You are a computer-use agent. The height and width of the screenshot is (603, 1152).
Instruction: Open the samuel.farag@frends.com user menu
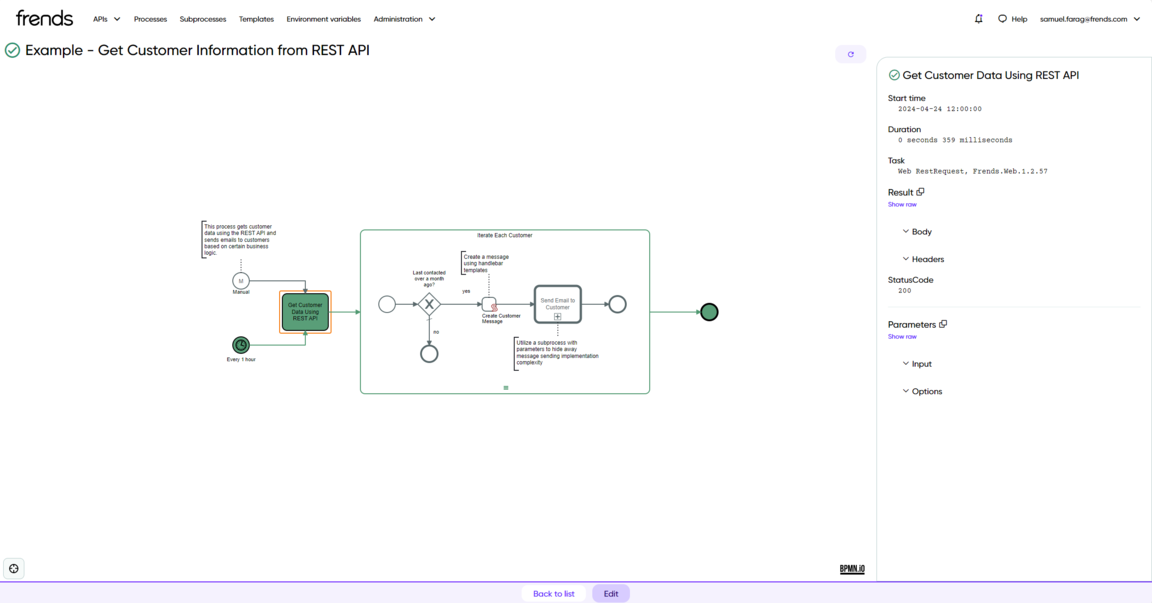1090,19
